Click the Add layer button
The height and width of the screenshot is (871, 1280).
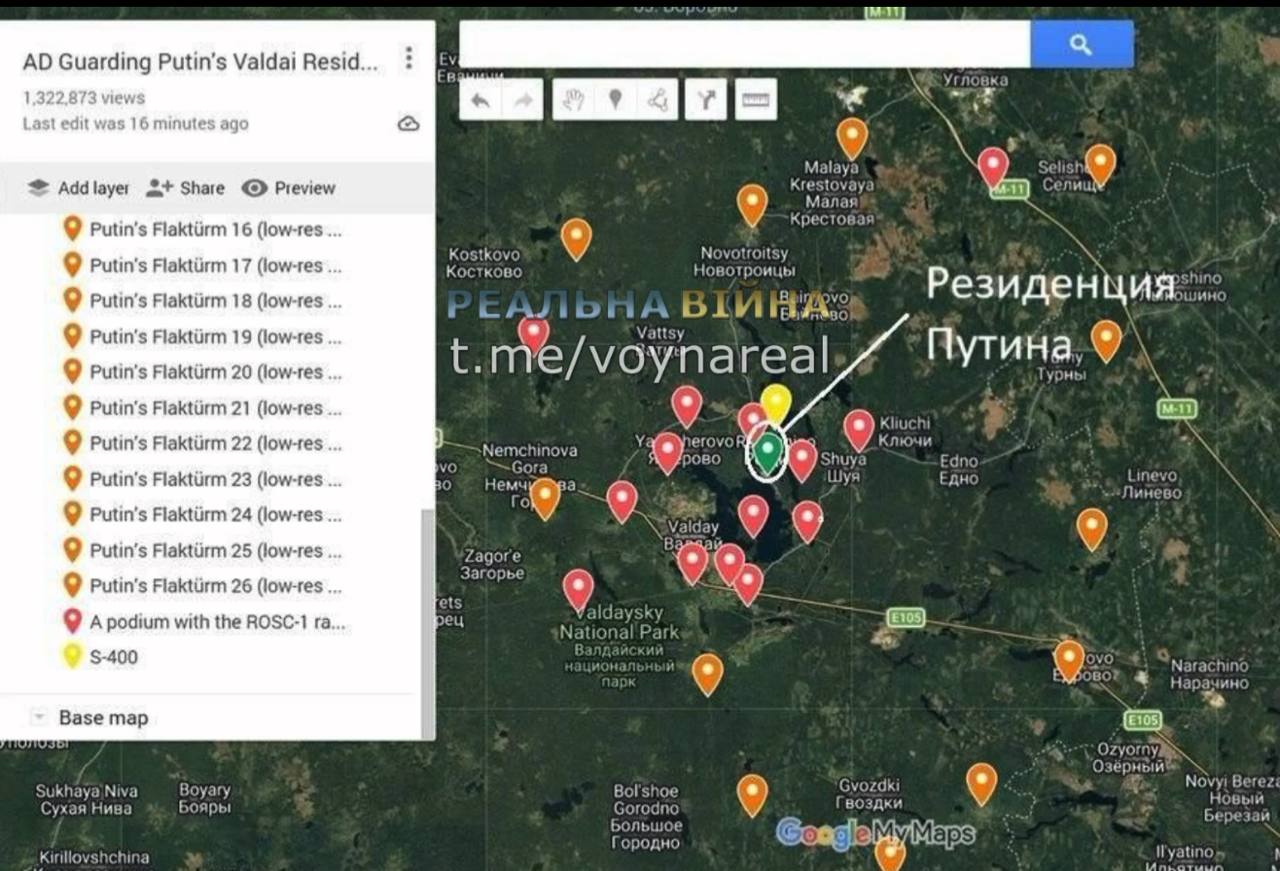point(78,188)
